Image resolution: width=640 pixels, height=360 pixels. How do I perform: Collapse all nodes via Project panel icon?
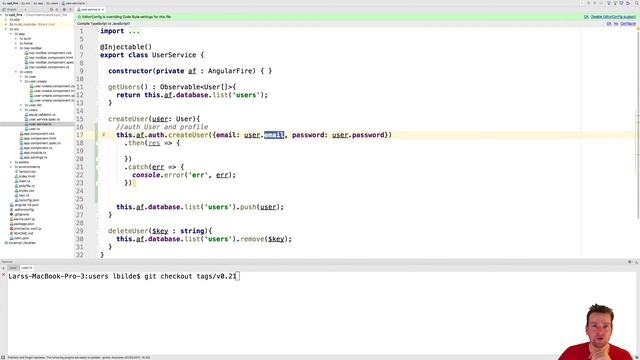pyautogui.click(x=57, y=9)
